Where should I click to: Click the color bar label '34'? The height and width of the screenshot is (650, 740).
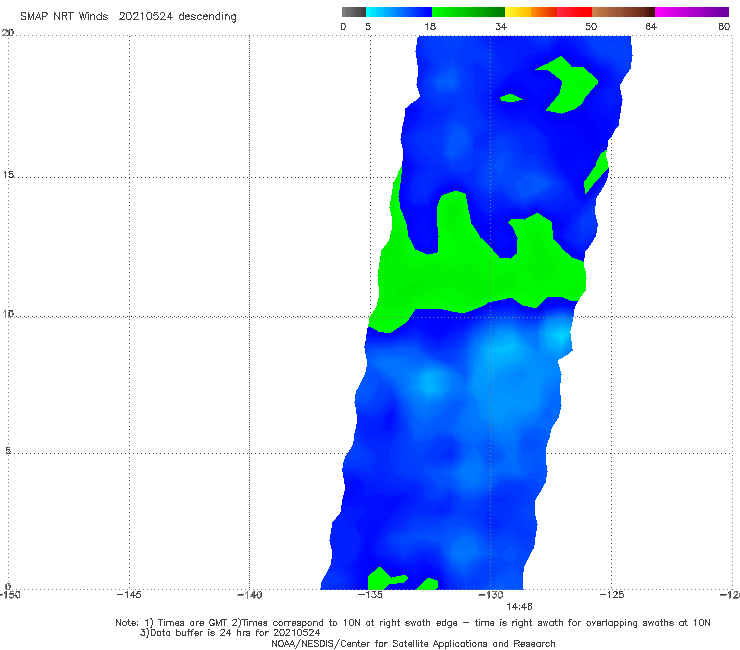coord(501,27)
